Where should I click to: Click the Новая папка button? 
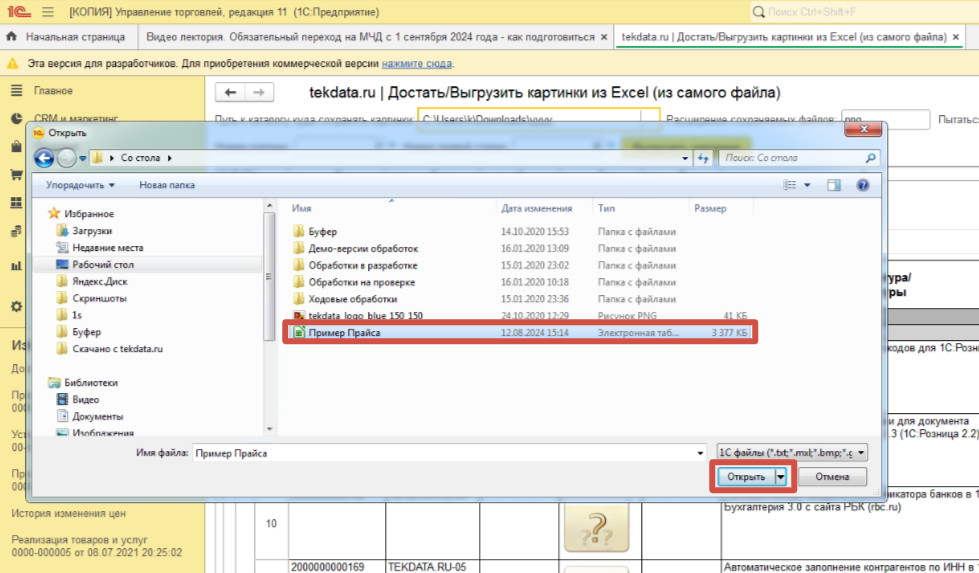coord(167,185)
